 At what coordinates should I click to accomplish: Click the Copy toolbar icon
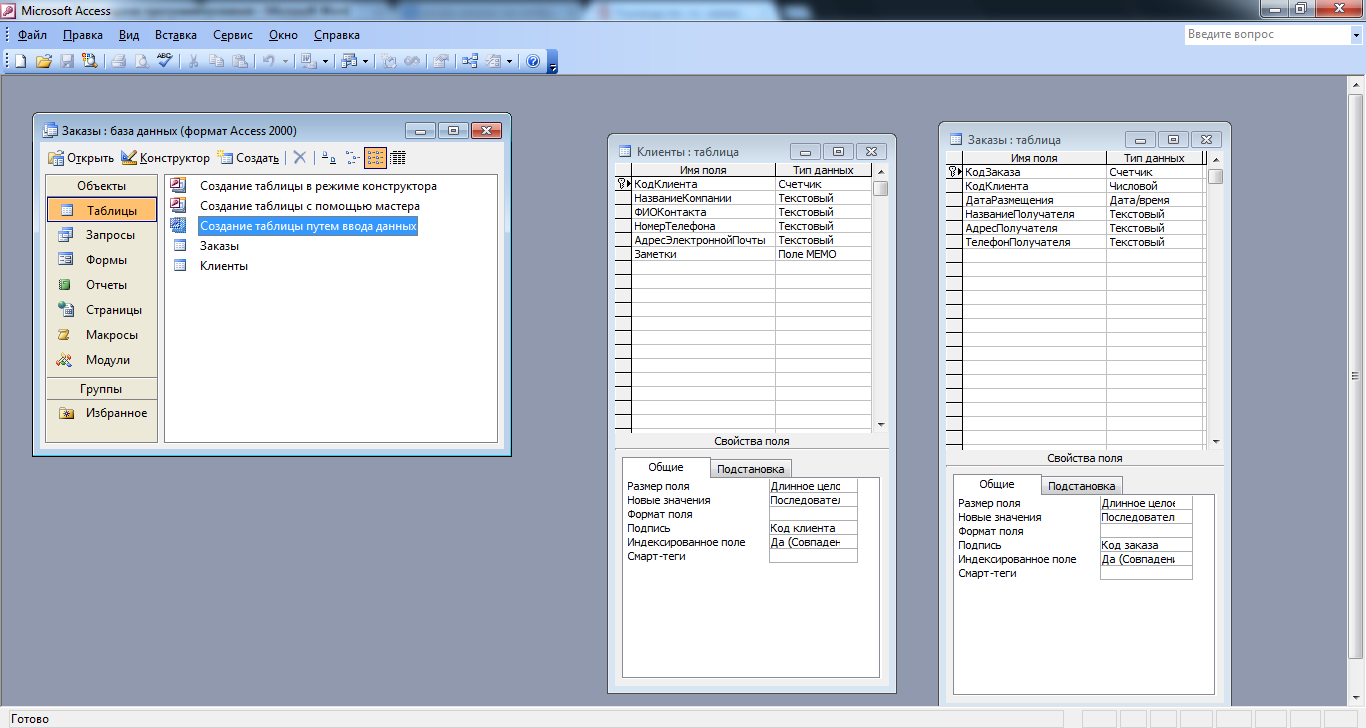pos(216,61)
